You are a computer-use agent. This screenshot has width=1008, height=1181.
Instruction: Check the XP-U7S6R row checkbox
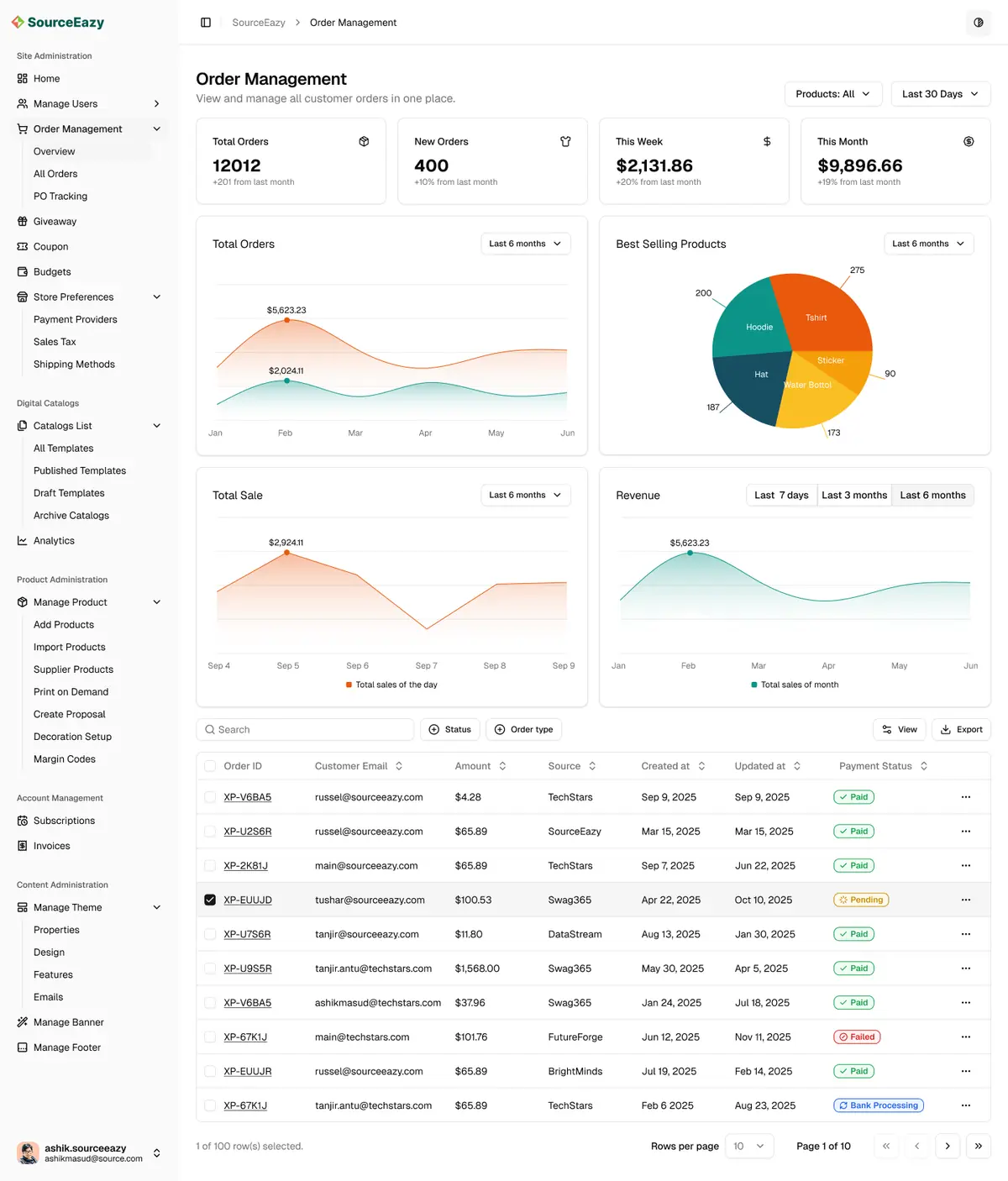point(210,934)
